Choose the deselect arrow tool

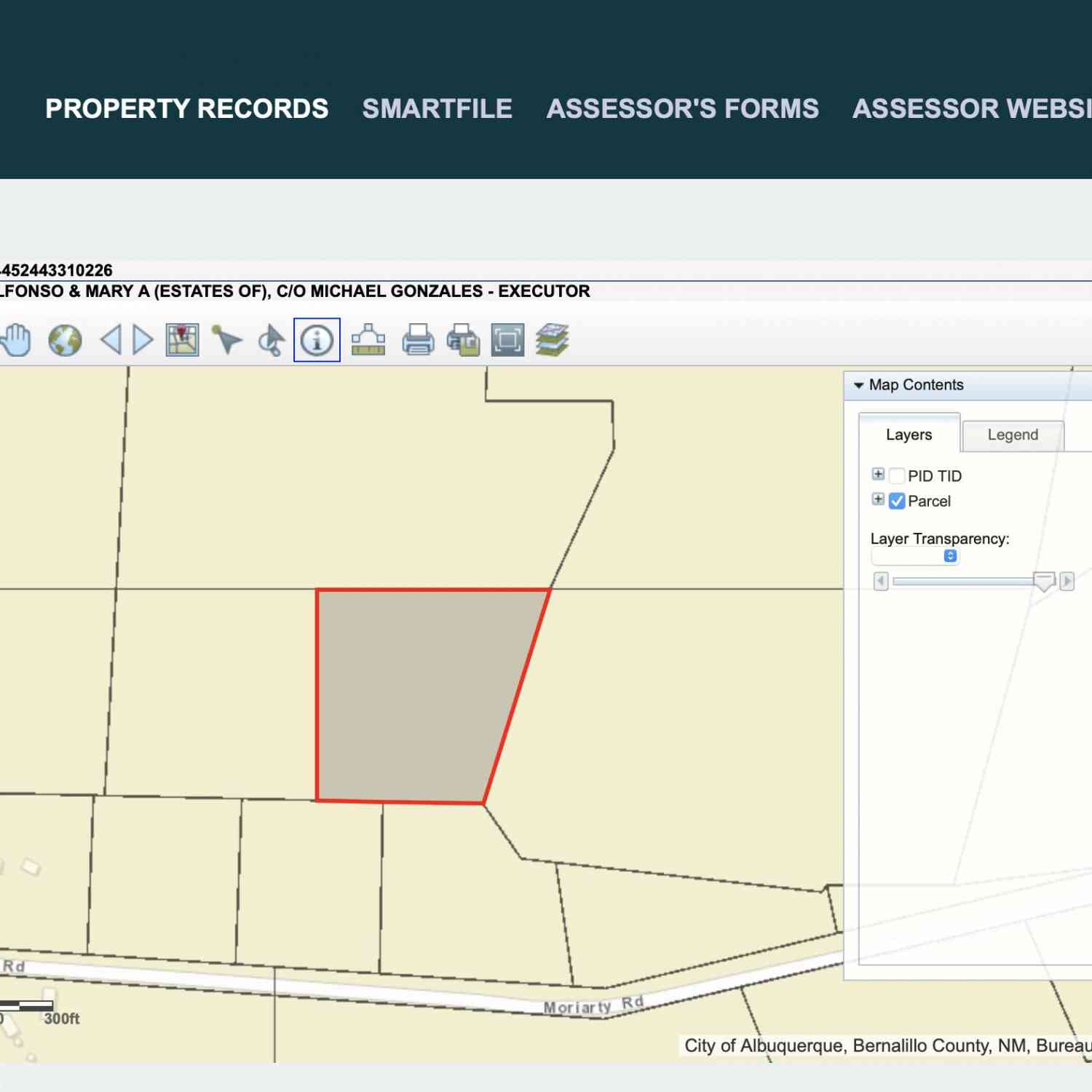(272, 340)
